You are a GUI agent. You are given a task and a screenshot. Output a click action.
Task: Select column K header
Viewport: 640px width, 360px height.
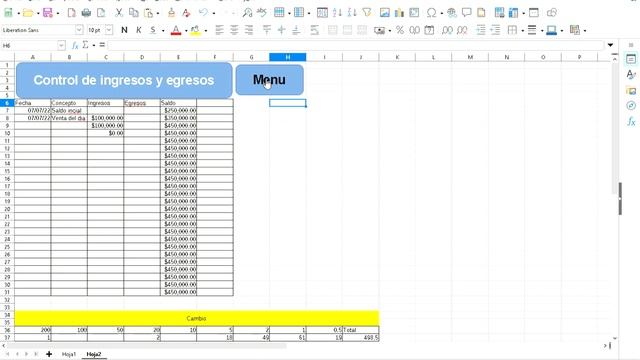397,57
